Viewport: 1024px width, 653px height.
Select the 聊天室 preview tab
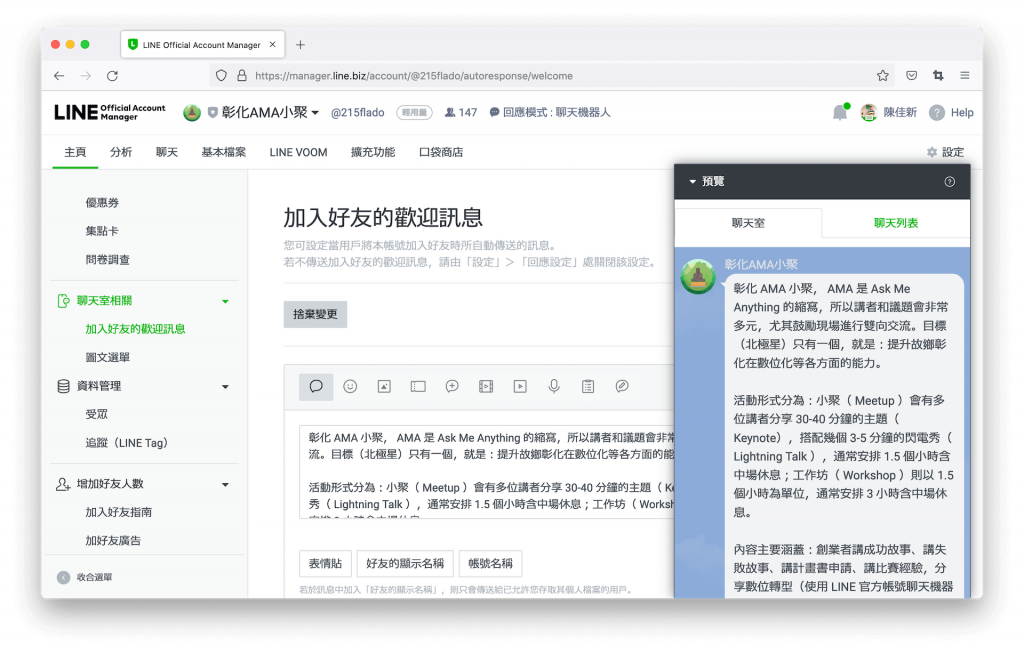click(x=748, y=223)
